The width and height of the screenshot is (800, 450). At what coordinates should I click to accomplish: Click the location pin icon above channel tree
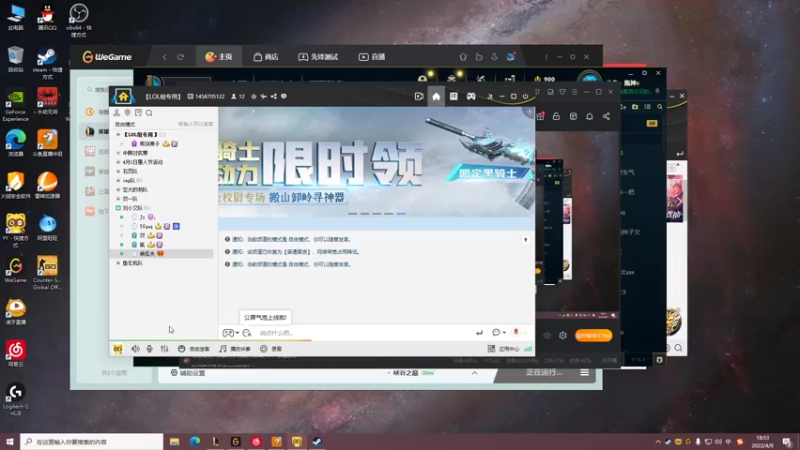pyautogui.click(x=128, y=113)
